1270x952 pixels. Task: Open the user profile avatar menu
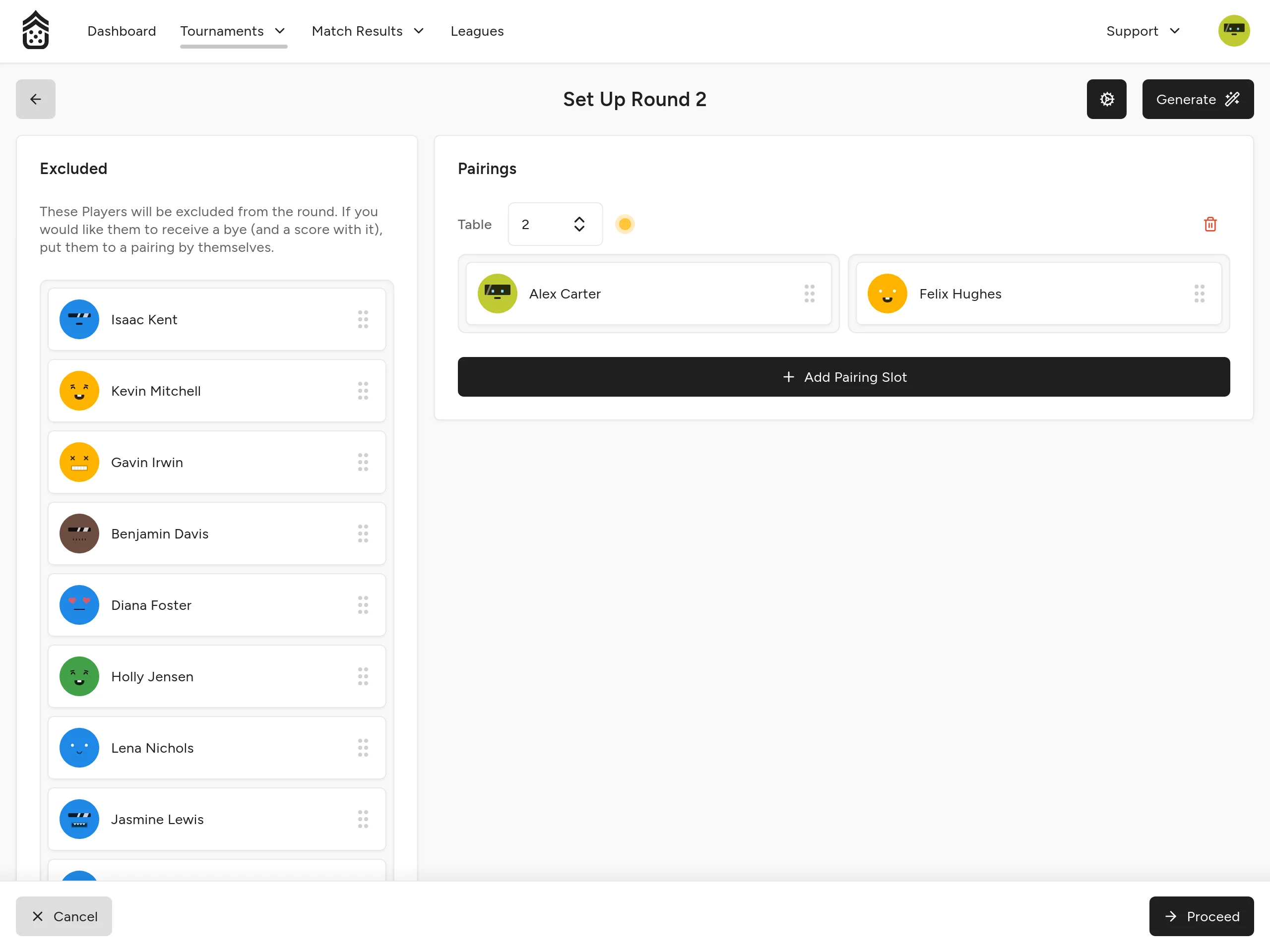1234,31
